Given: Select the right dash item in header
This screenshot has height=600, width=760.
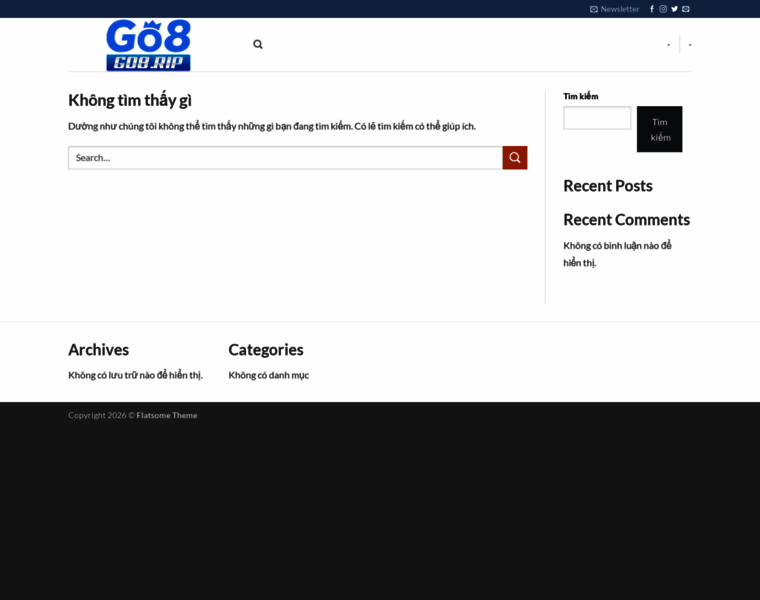Looking at the screenshot, I should (x=690, y=45).
